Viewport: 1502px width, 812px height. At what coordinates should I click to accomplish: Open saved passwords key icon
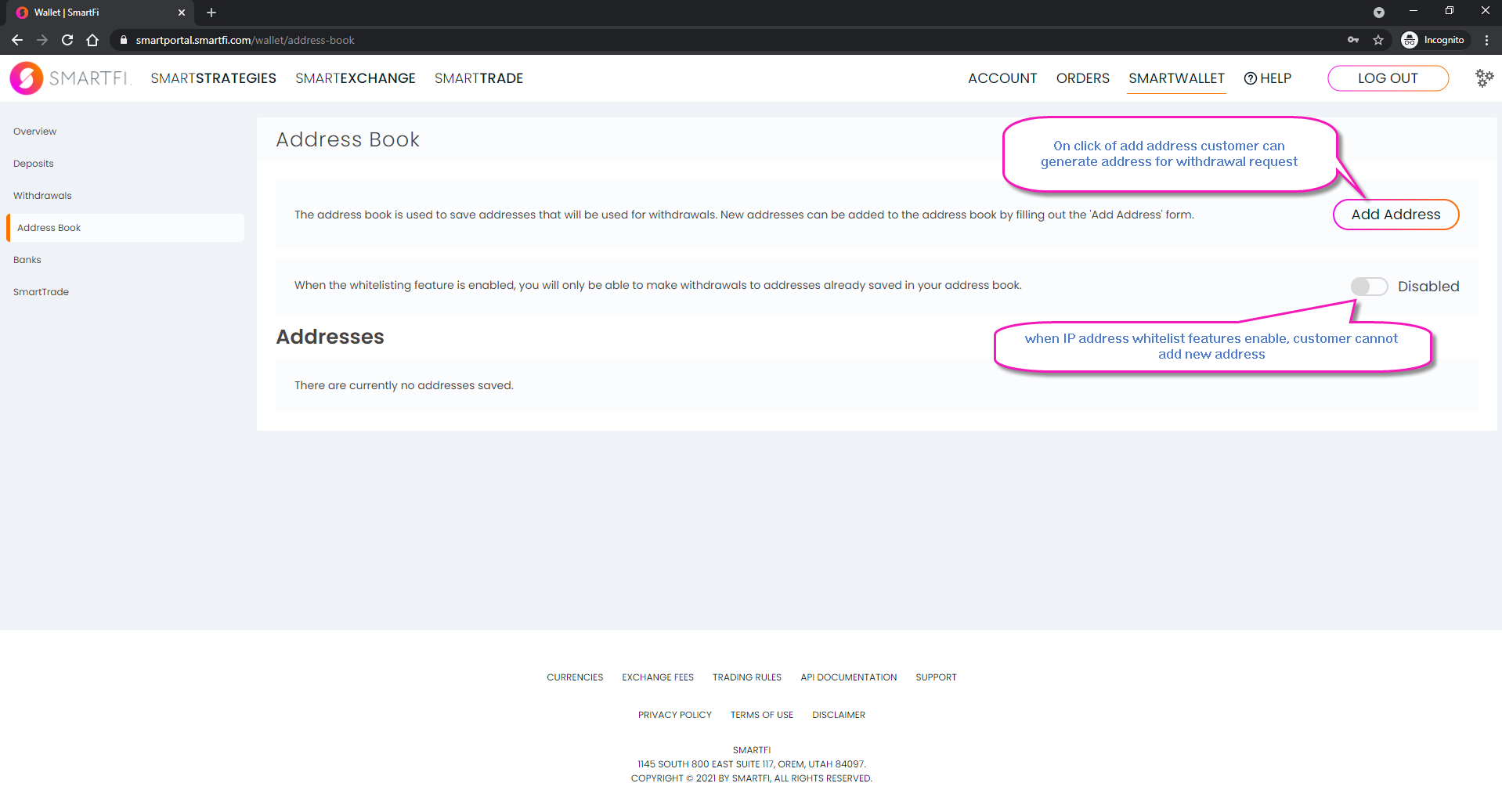[x=1353, y=40]
